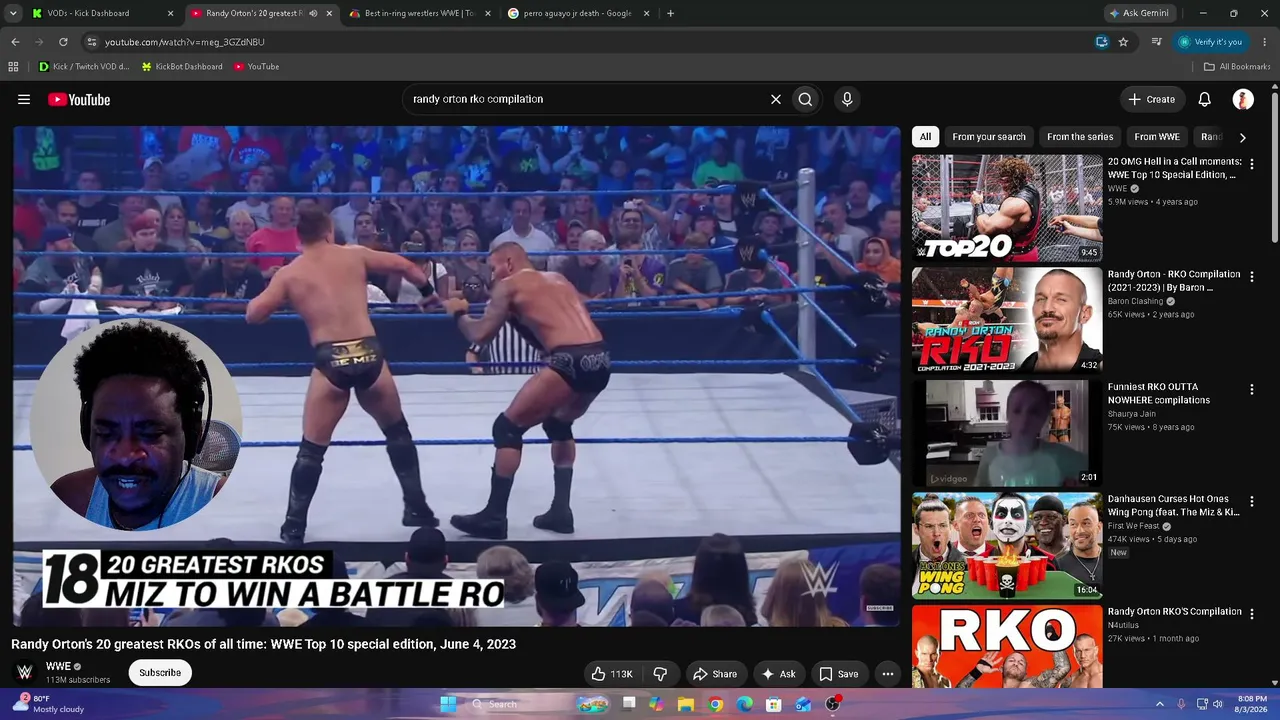Image resolution: width=1280 pixels, height=720 pixels.
Task: Reload the YouTube page
Action: (x=63, y=42)
